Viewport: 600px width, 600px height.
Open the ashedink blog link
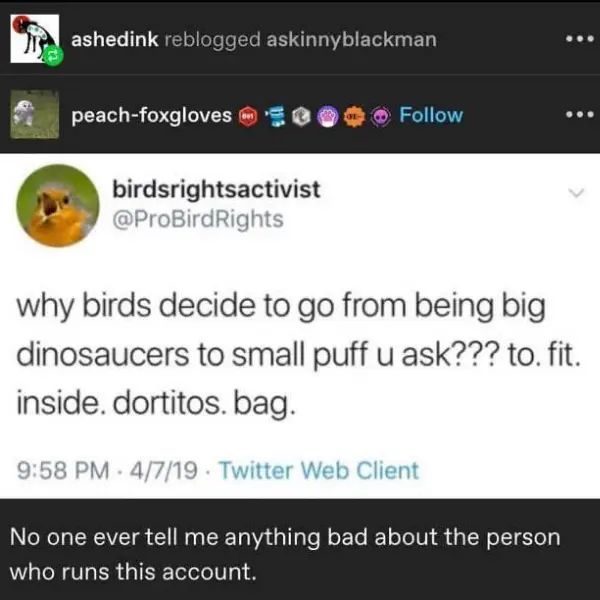(x=113, y=40)
